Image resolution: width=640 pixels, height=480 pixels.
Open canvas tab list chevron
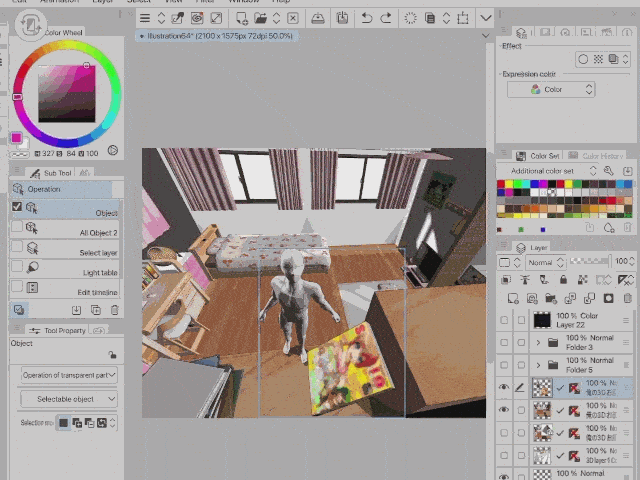pyautogui.click(x=485, y=36)
